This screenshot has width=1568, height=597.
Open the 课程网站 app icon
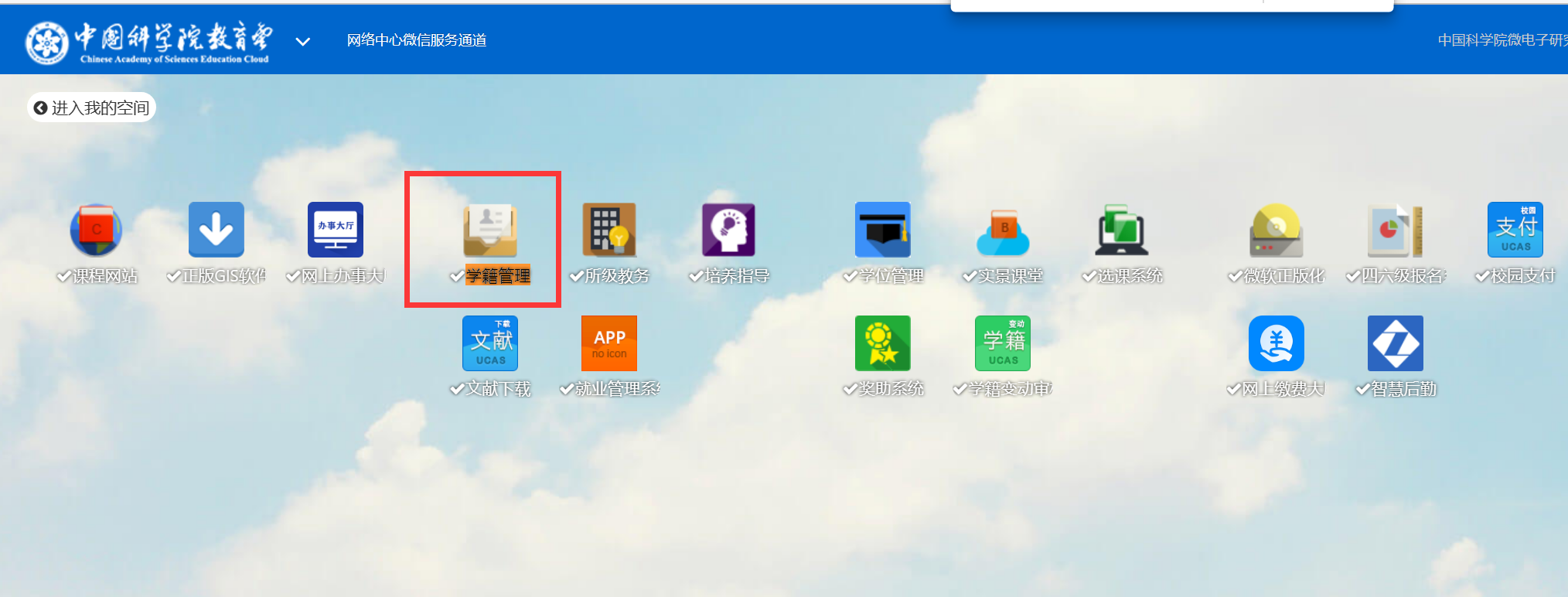pos(96,230)
